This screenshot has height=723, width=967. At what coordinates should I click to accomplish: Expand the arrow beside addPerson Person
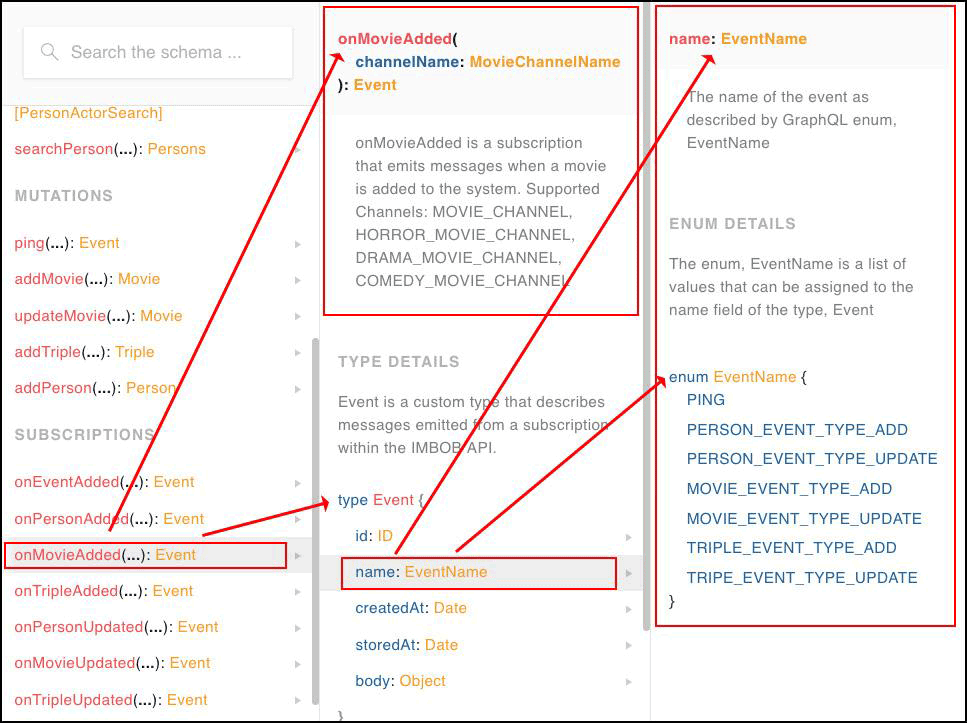[298, 389]
